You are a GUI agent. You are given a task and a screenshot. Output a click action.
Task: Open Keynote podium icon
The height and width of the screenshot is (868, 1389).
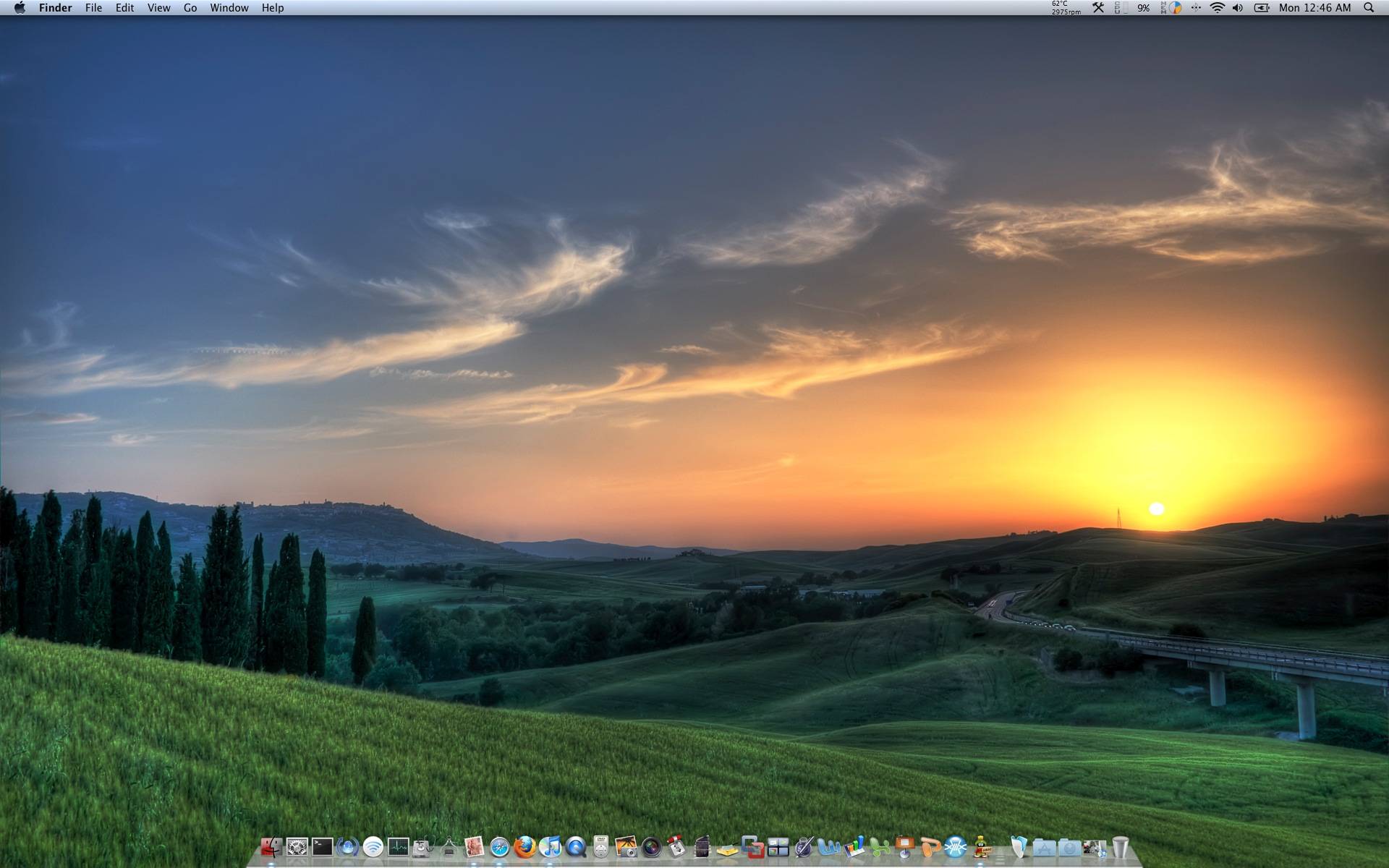coord(904,847)
